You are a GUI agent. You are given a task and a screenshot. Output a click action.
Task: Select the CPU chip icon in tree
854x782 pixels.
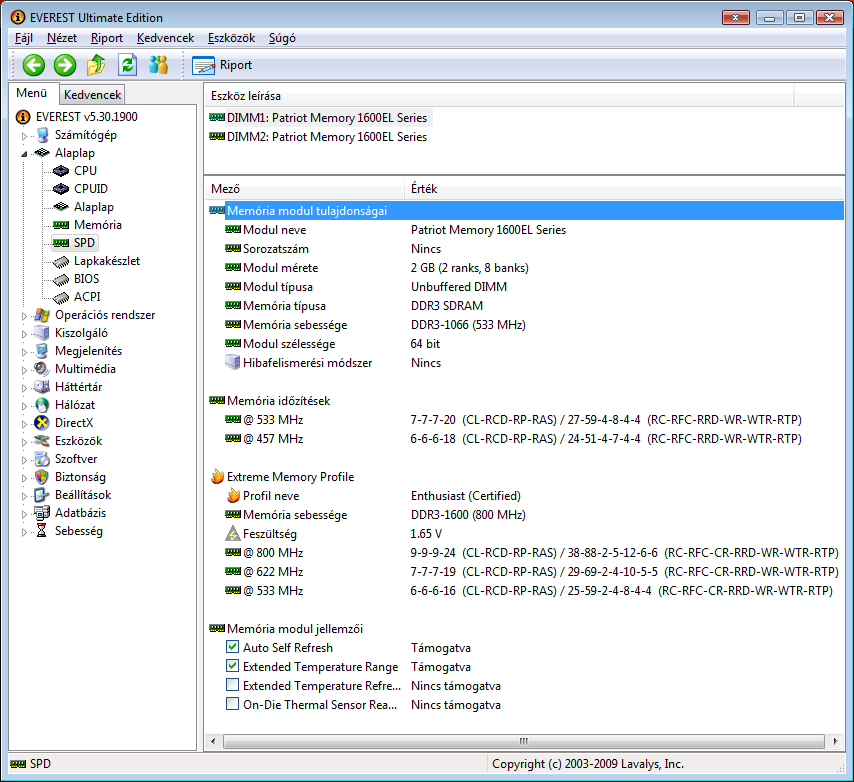[61, 171]
